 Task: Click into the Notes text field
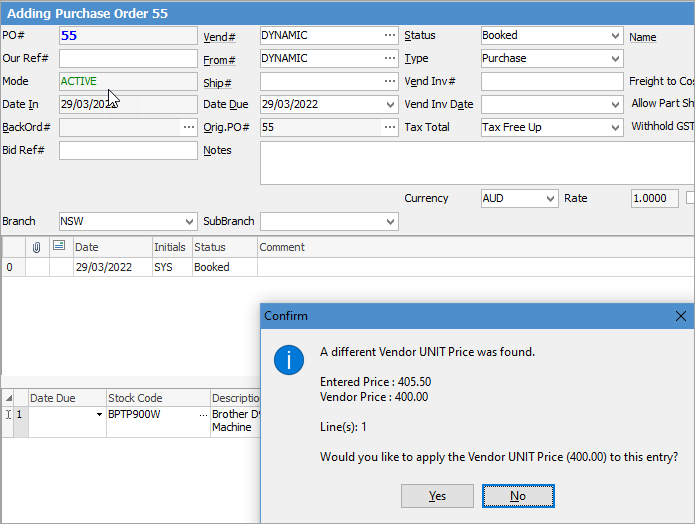pyautogui.click(x=470, y=163)
